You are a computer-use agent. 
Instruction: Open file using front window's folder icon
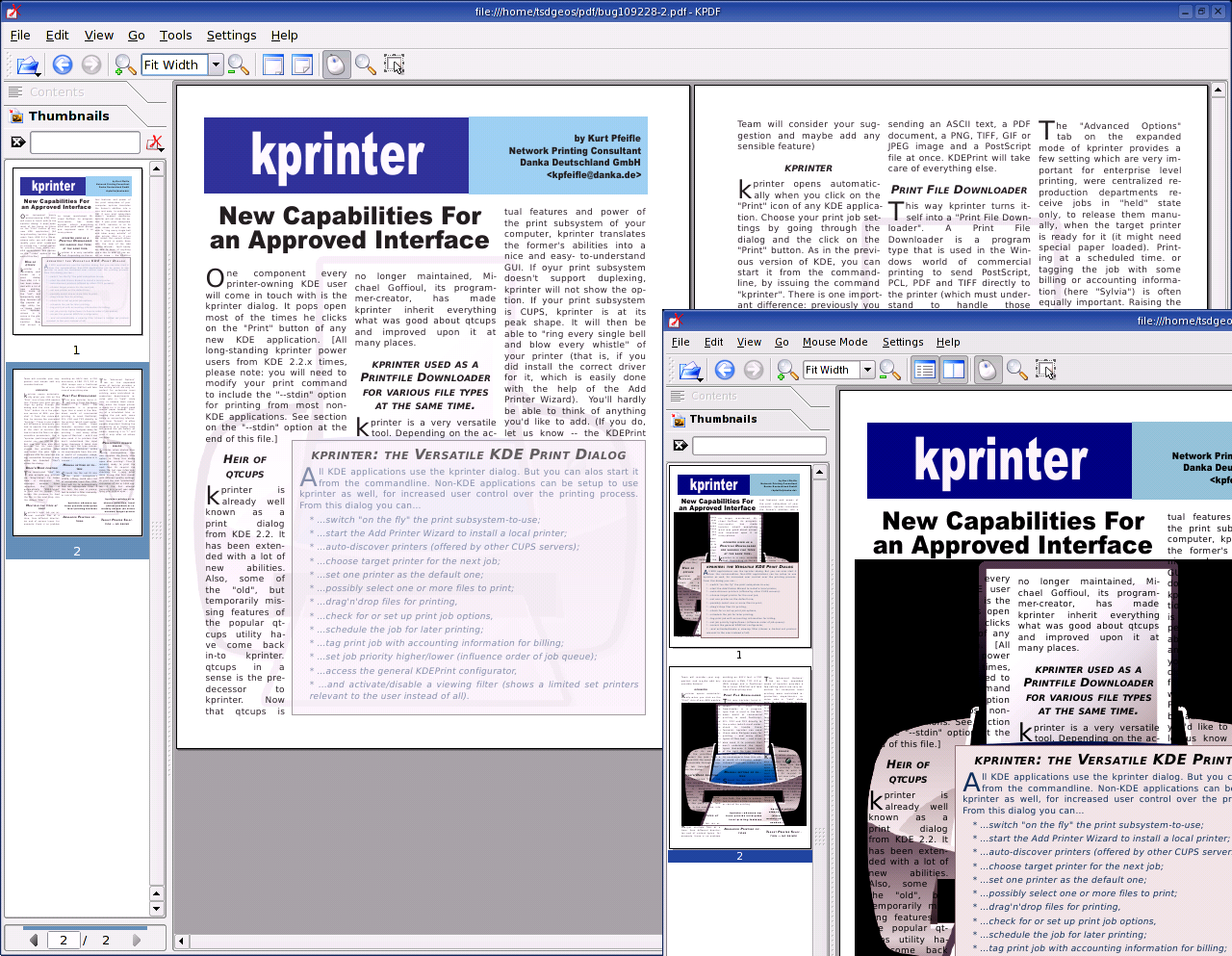[x=690, y=370]
